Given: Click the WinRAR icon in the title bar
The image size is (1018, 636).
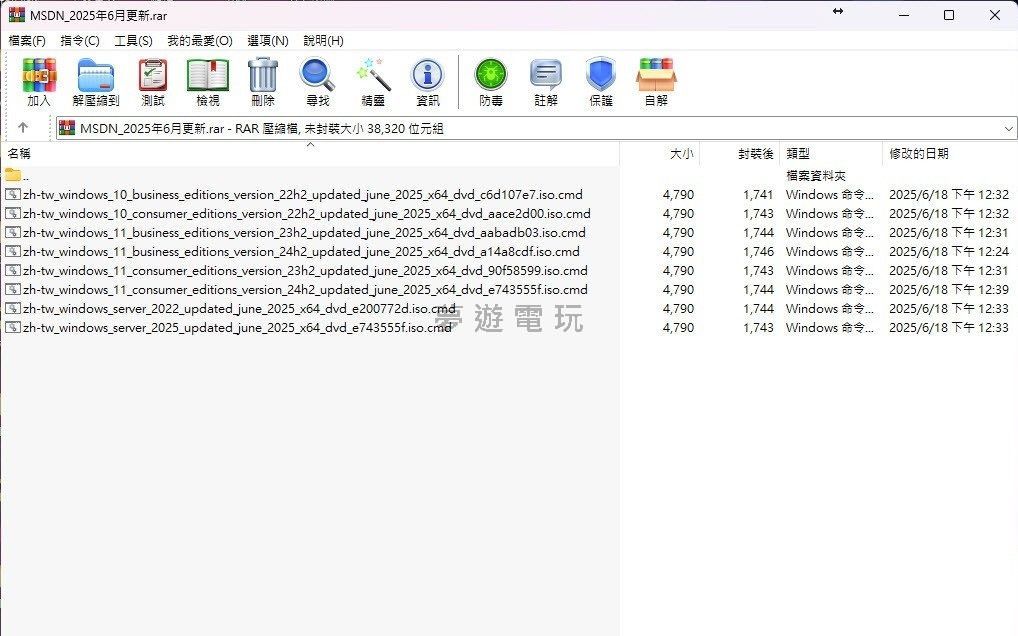Looking at the screenshot, I should 16,14.
